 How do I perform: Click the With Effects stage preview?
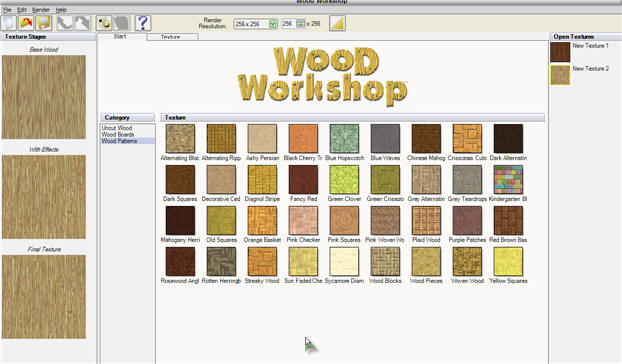(x=44, y=197)
